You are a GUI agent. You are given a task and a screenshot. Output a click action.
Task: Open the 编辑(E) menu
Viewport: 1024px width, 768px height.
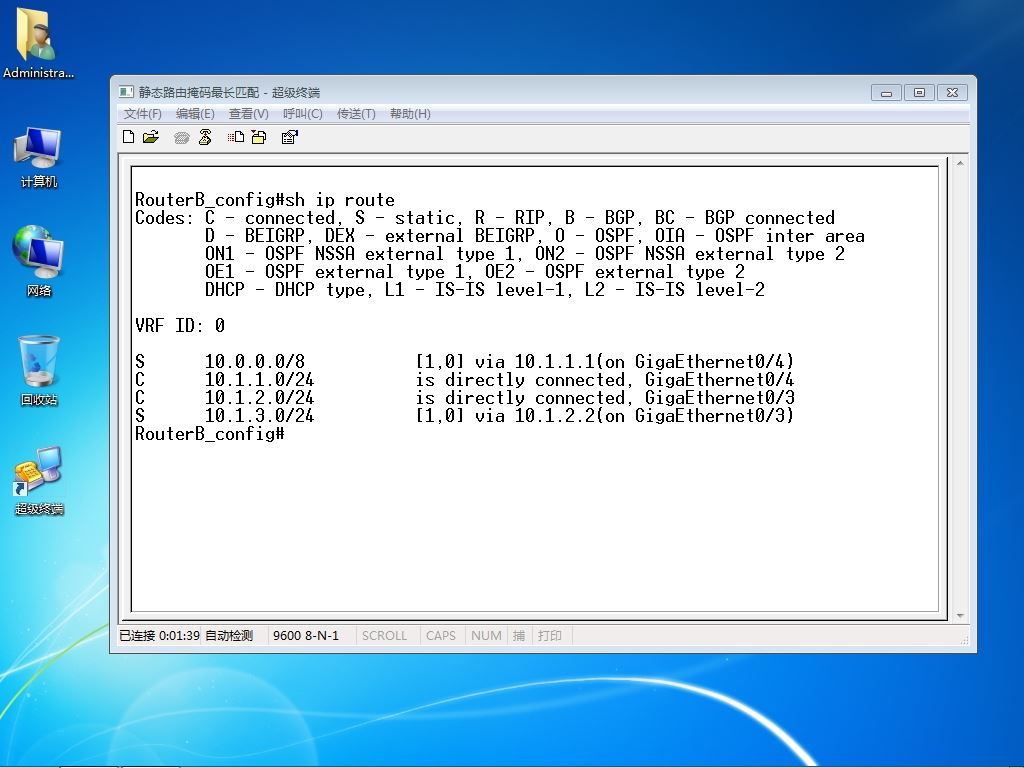tap(195, 114)
